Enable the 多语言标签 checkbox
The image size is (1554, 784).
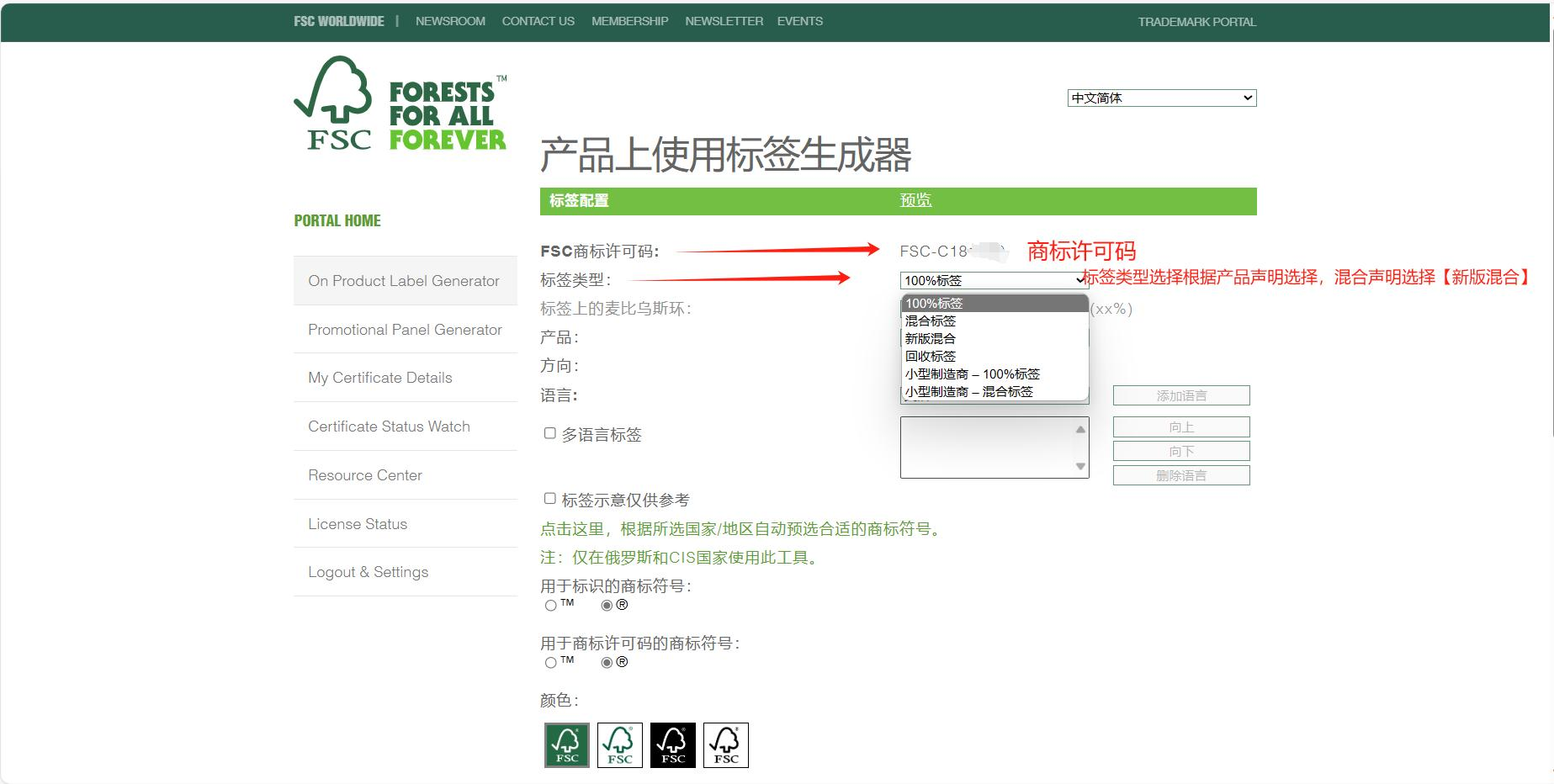tap(550, 433)
